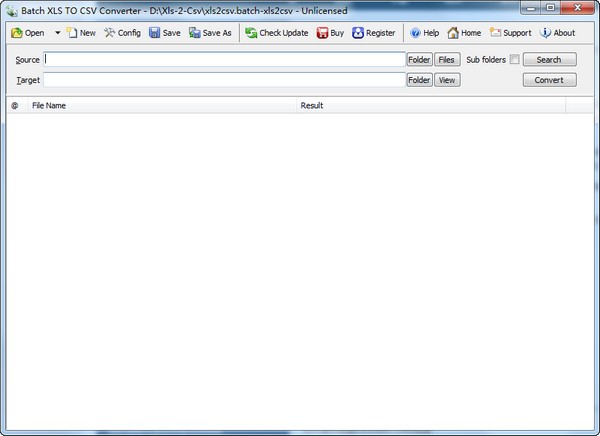Focus the Source path input field
This screenshot has height=436, width=600.
pos(225,60)
